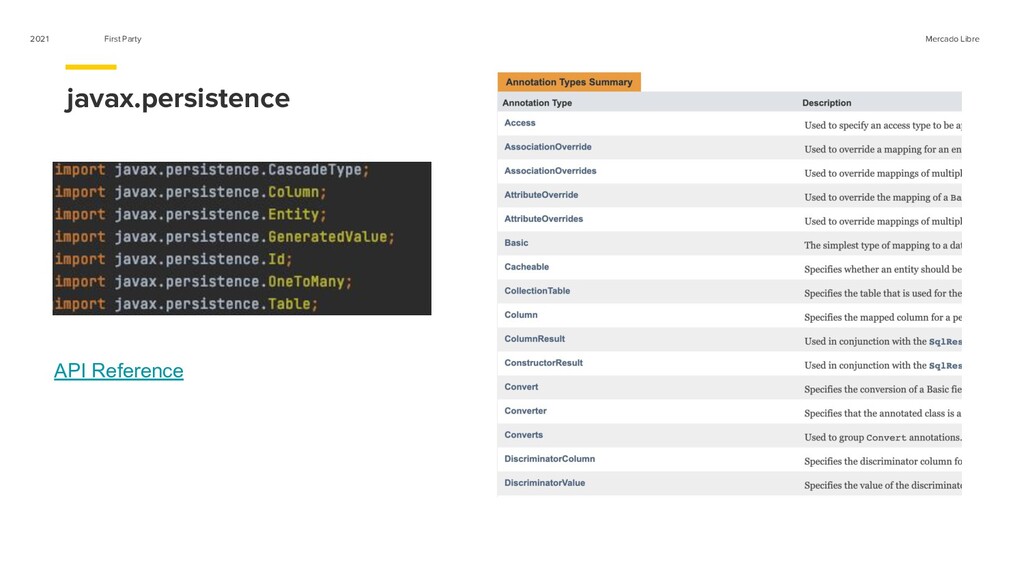1024x576 pixels.
Task: Click the import javax.persistence.Table line
Action: (186, 304)
